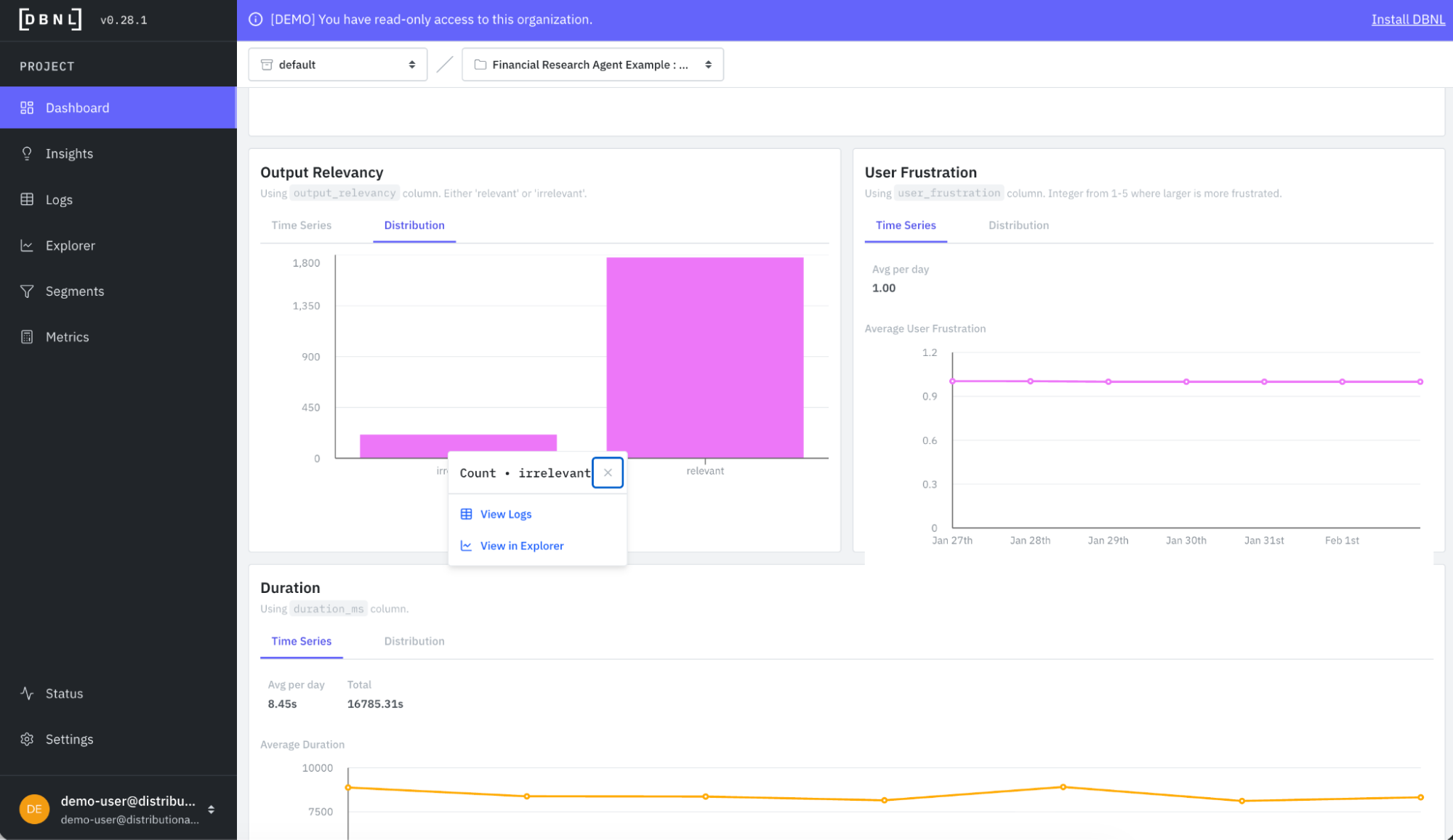Click the Status activity pulse icon
The width and height of the screenshot is (1453, 840).
[x=27, y=693]
